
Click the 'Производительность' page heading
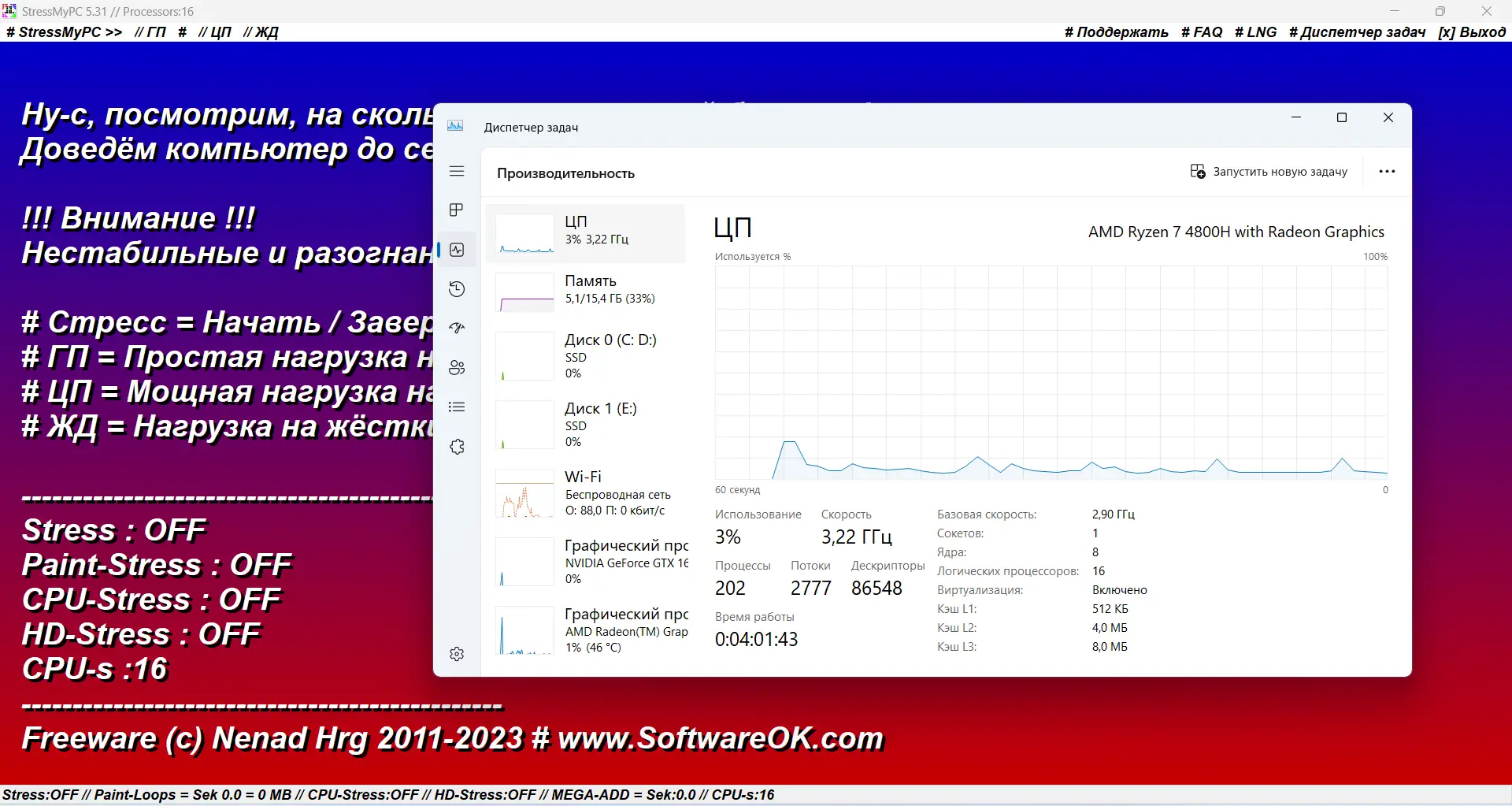pyautogui.click(x=565, y=173)
